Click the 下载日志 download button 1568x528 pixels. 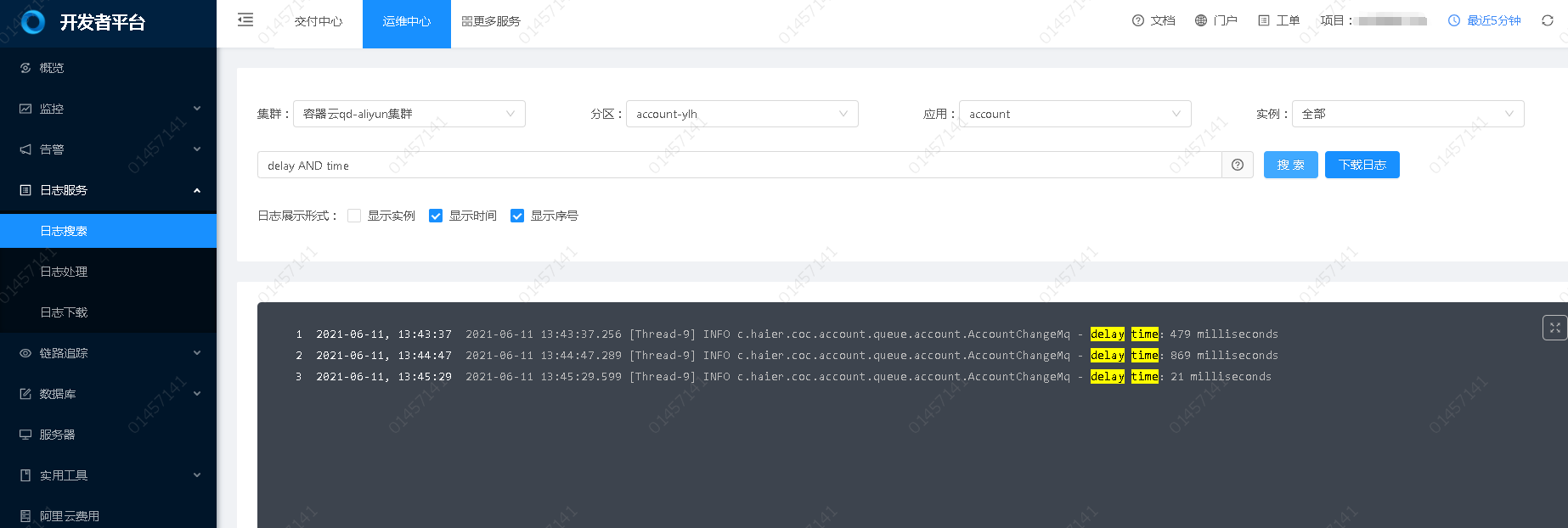coord(1362,165)
